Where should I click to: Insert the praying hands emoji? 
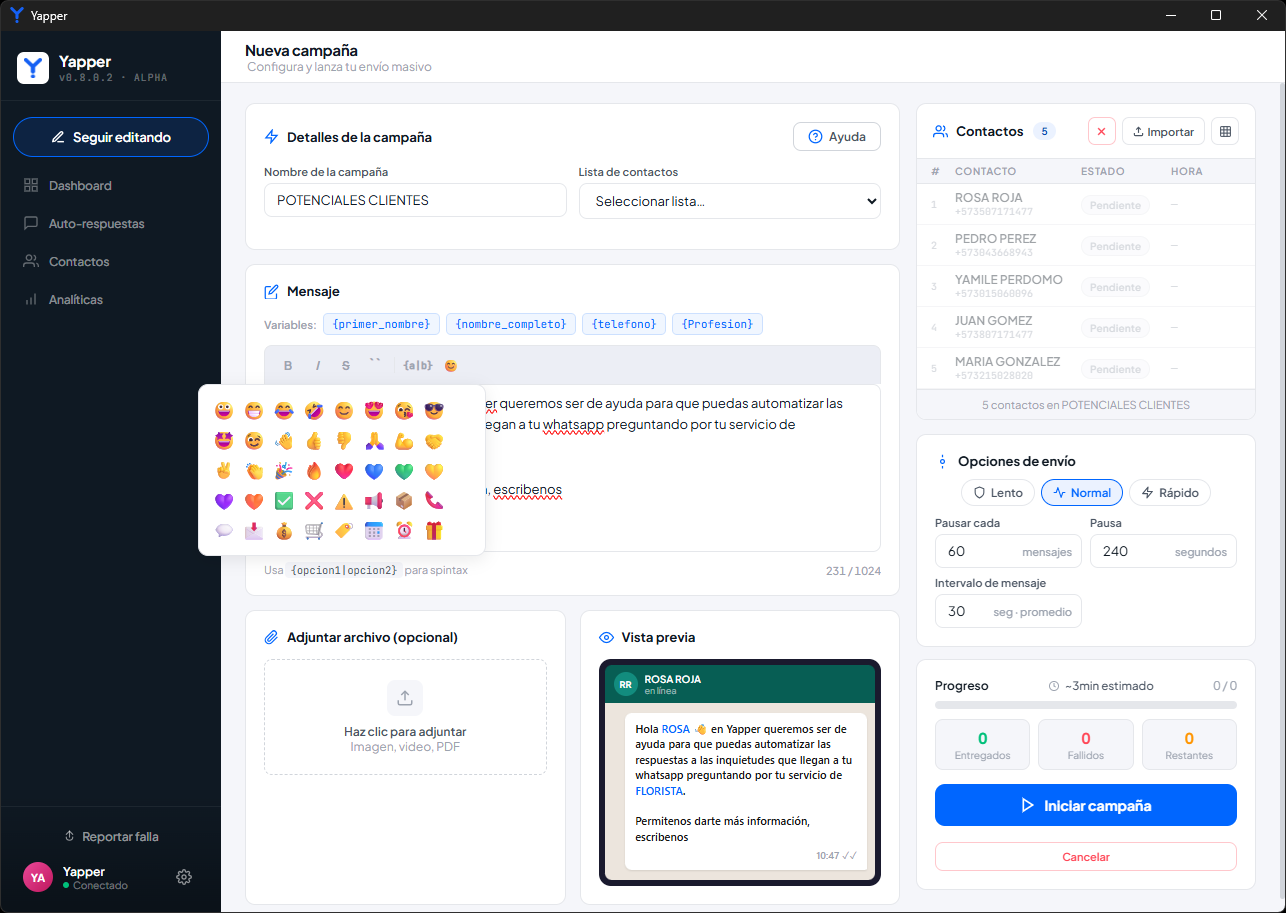[374, 441]
